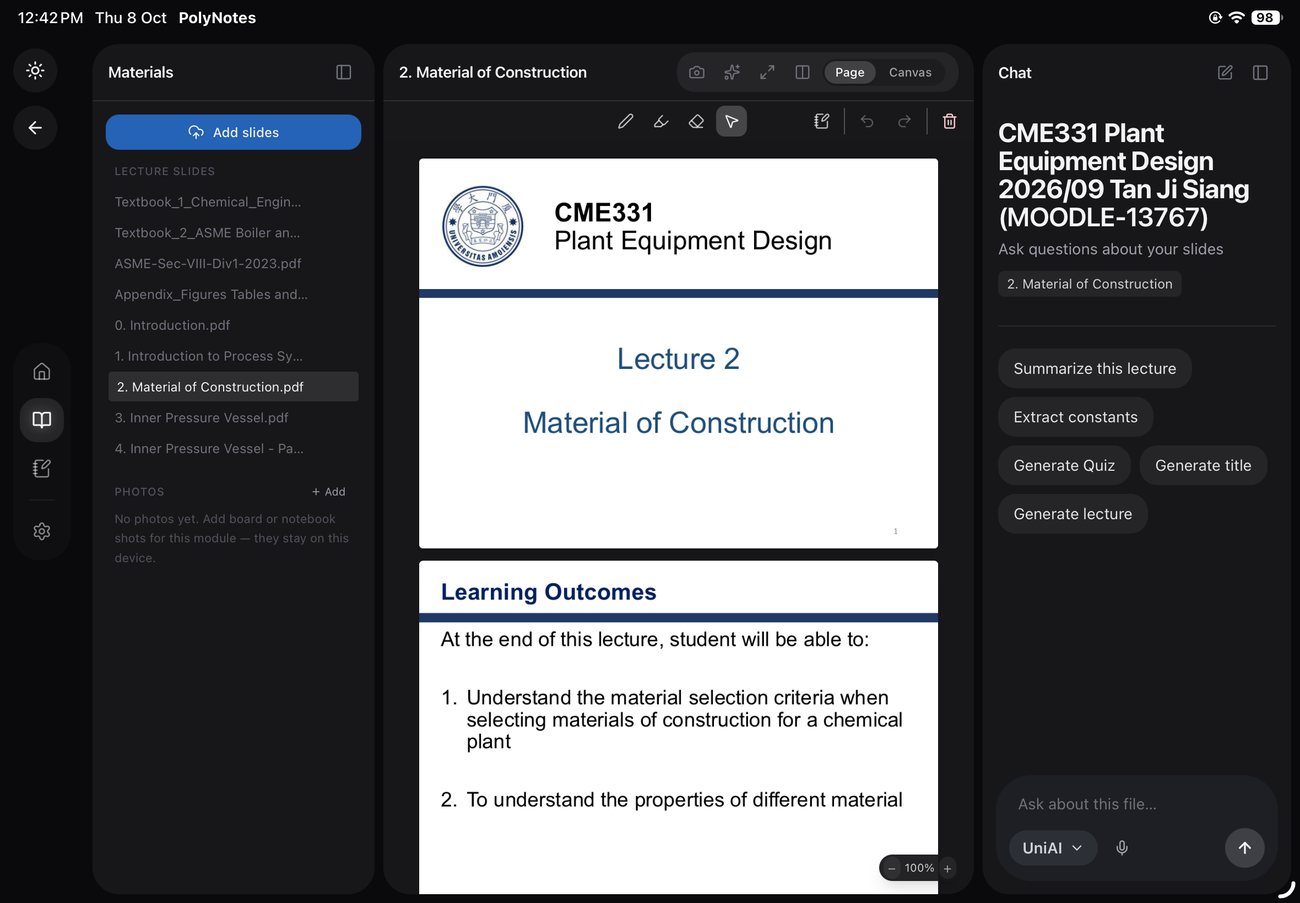Click the Add slides button
The width and height of the screenshot is (1300, 903).
point(233,132)
